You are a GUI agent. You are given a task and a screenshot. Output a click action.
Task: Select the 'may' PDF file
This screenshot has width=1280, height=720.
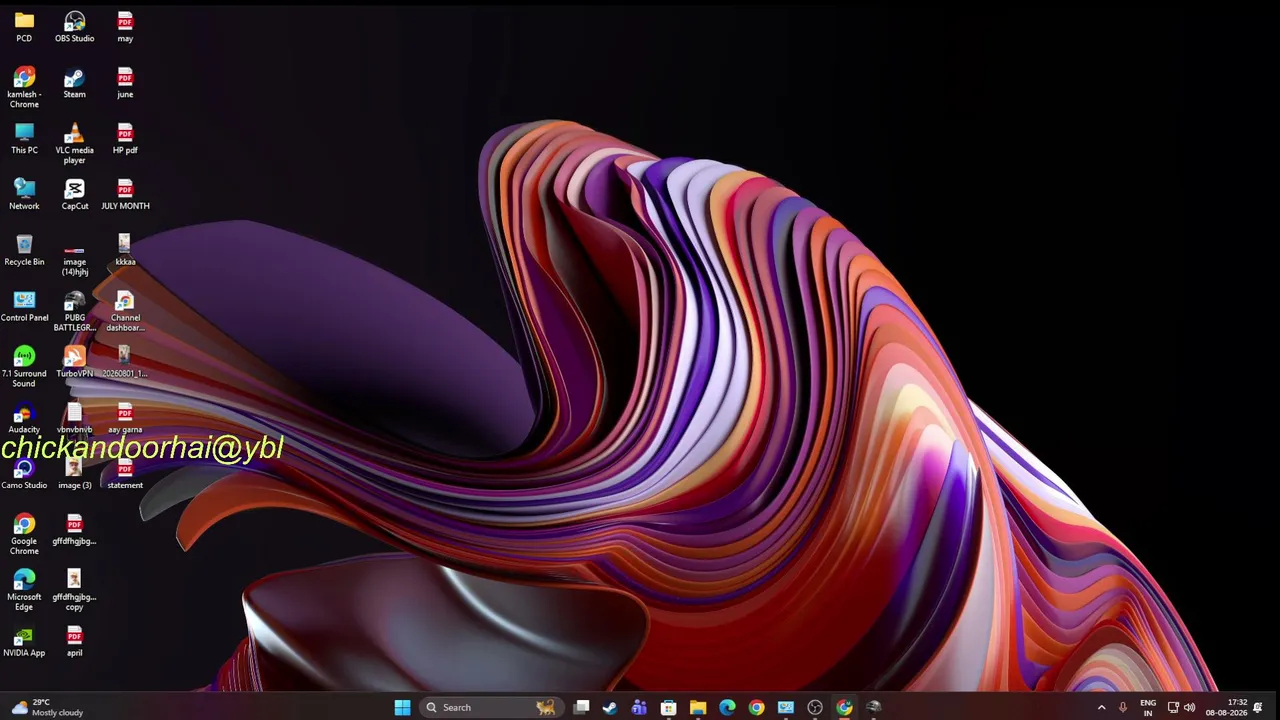pyautogui.click(x=125, y=27)
